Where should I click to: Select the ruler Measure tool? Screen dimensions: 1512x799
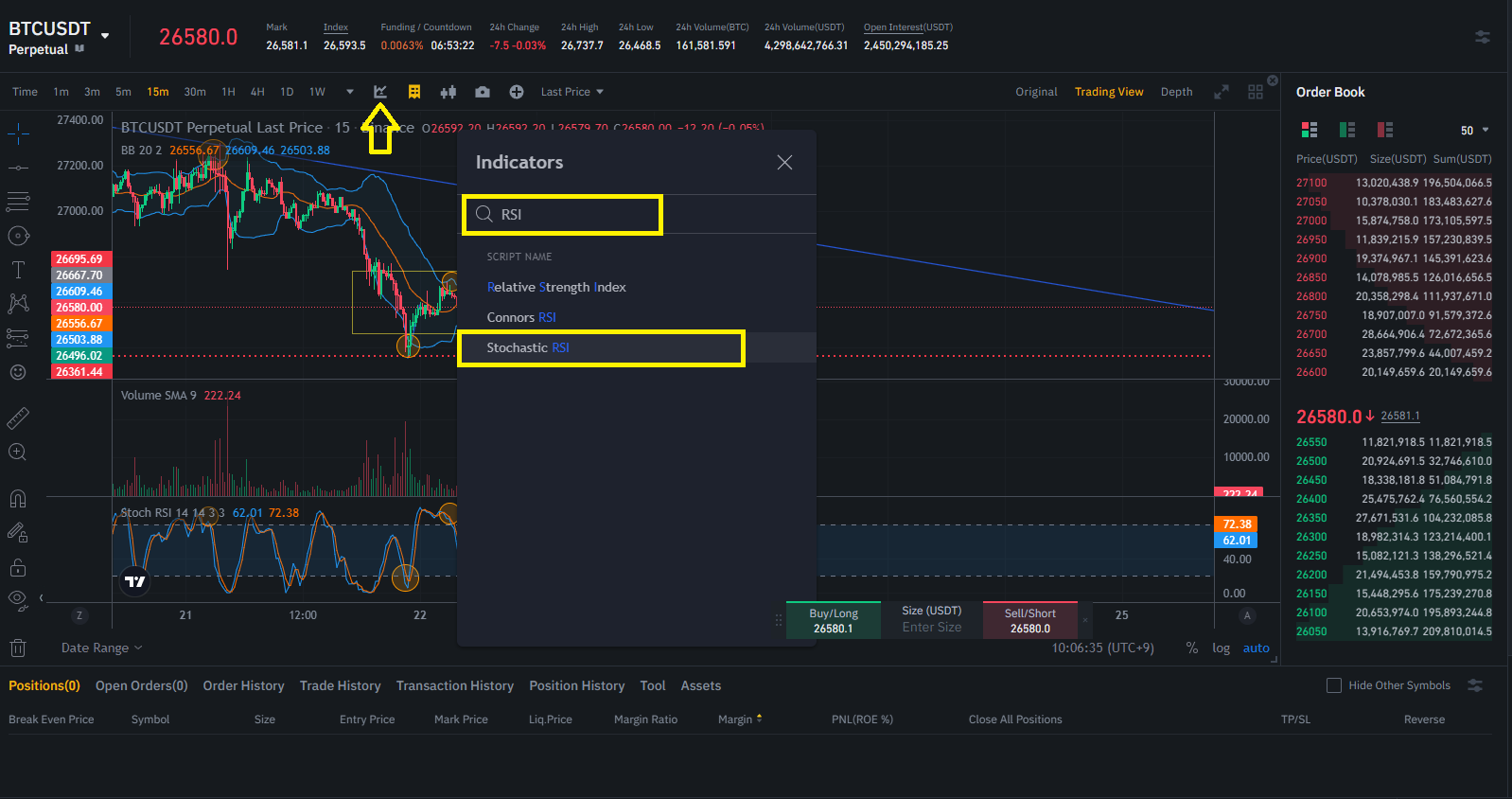18,417
